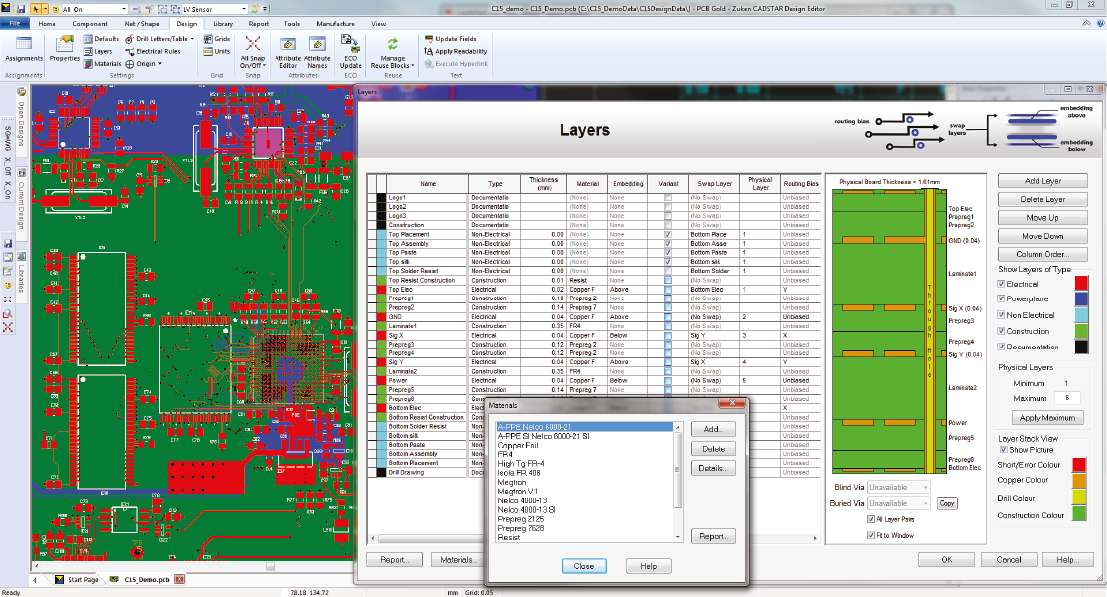
Task: Toggle All Snap On/Off icon
Action: [x=253, y=49]
